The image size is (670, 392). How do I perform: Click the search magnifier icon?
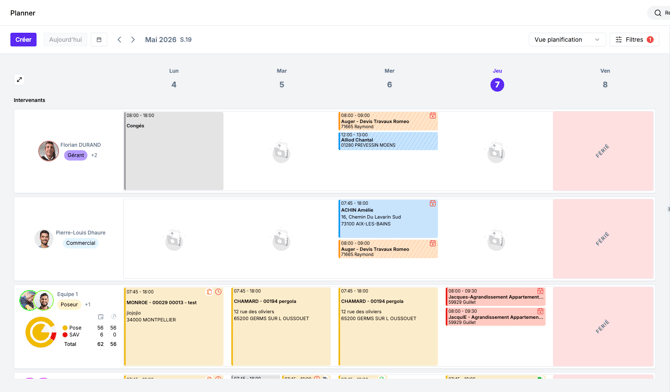point(658,13)
